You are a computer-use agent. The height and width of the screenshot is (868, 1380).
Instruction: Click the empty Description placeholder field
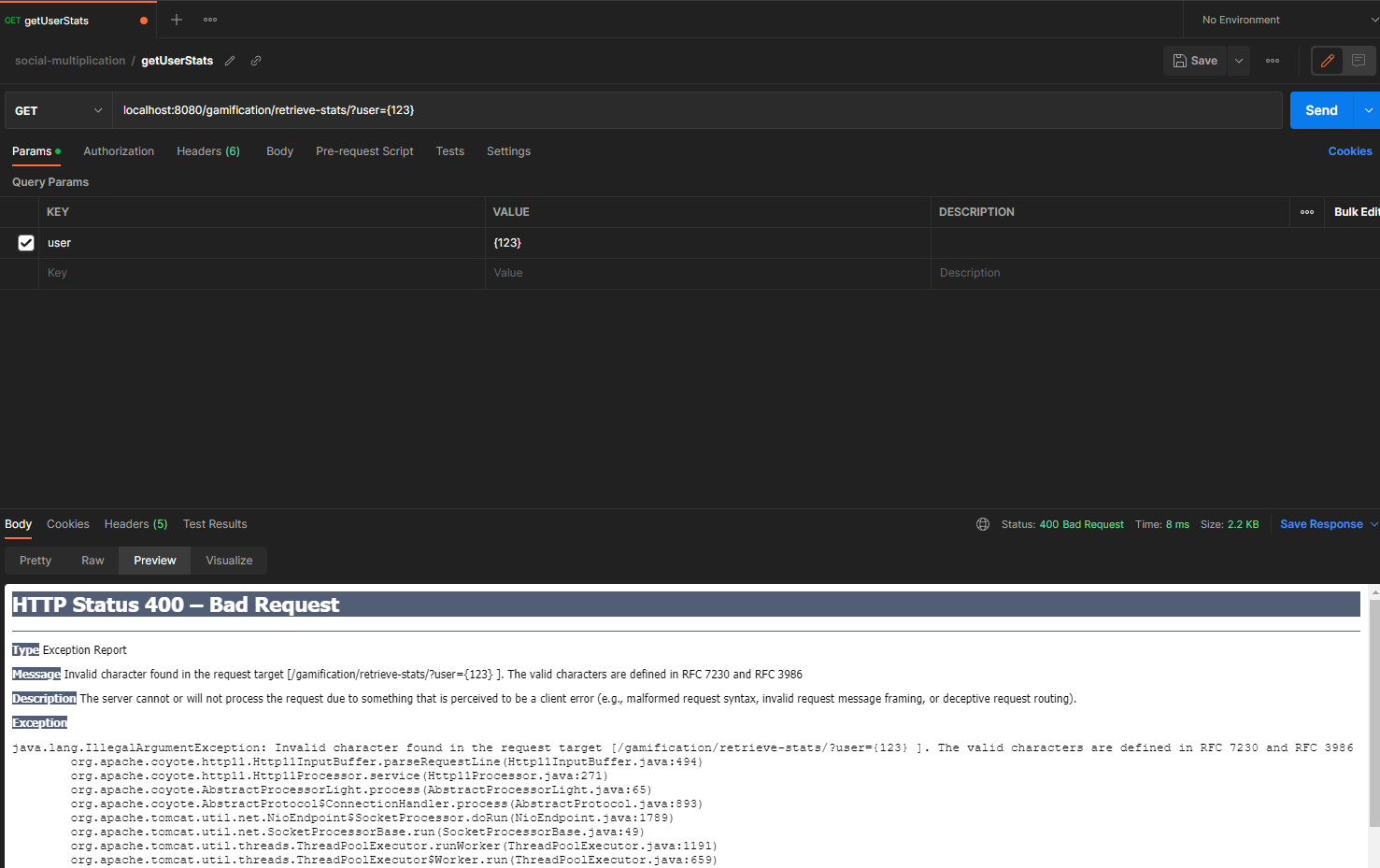[1155, 273]
